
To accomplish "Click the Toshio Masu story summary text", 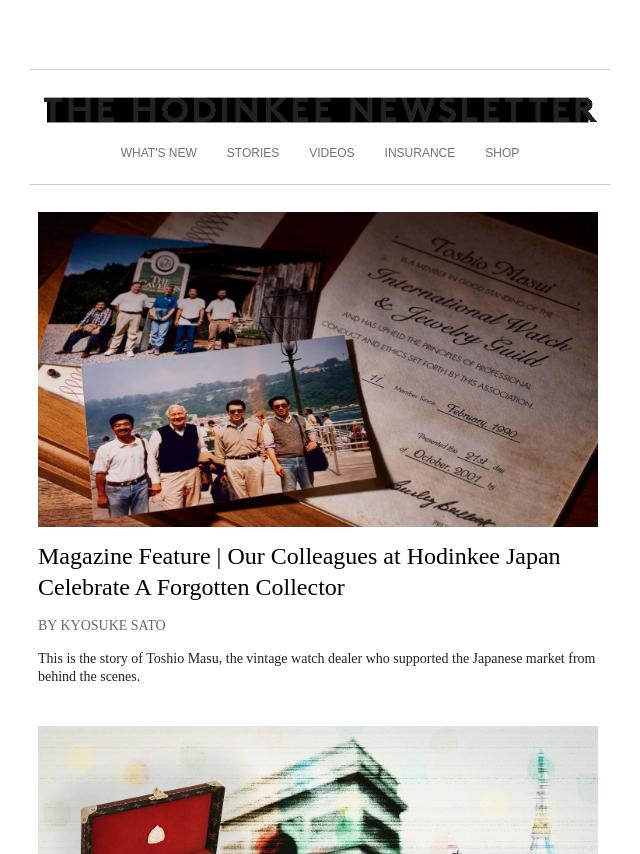I will [x=316, y=667].
